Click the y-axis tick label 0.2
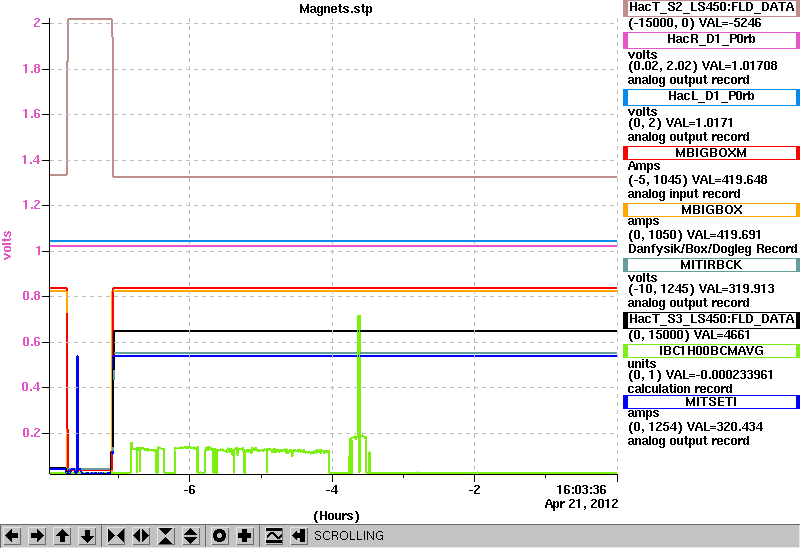This screenshot has height=548, width=800. (x=31, y=433)
